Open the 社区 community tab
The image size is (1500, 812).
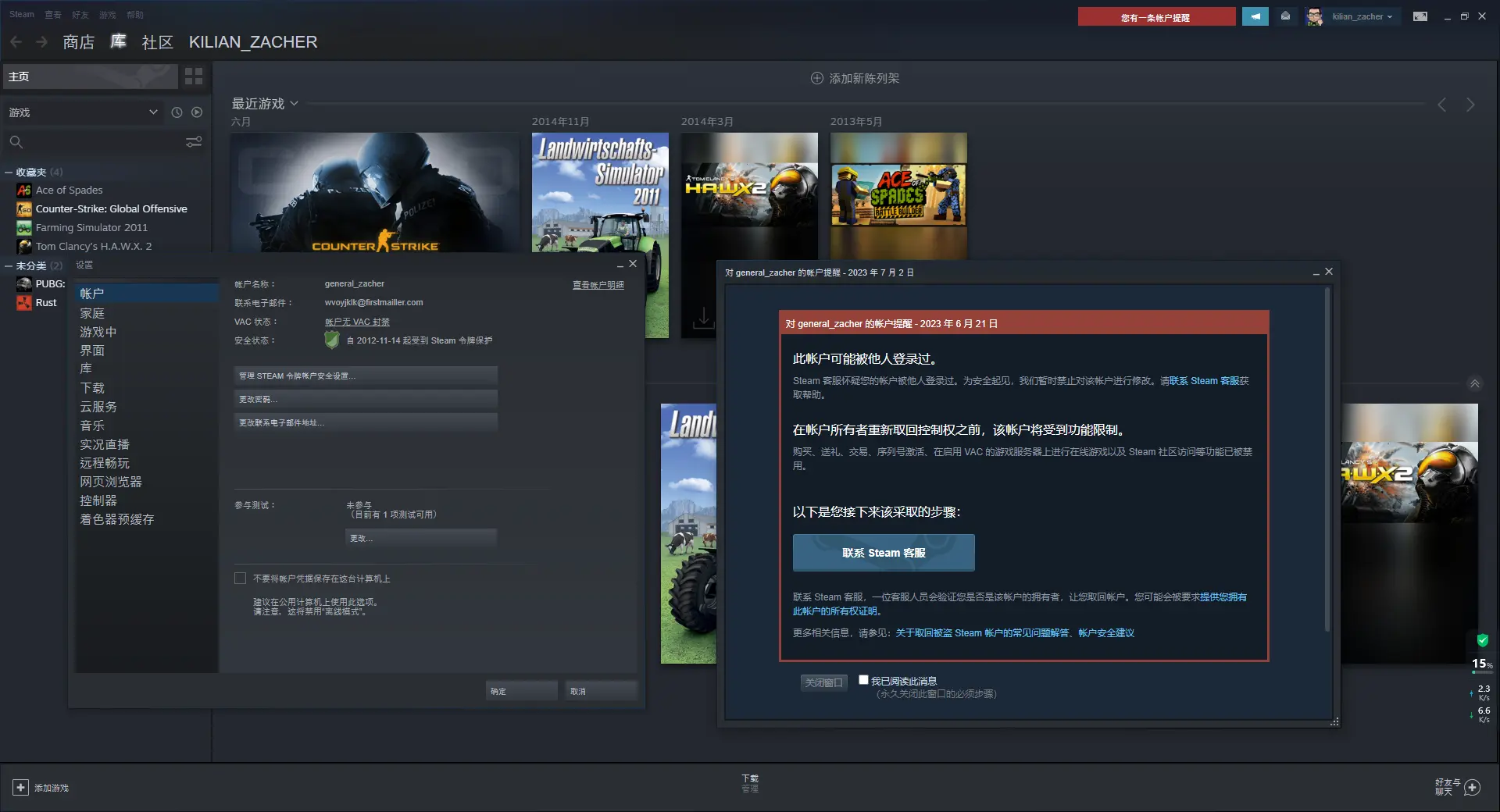(x=157, y=42)
